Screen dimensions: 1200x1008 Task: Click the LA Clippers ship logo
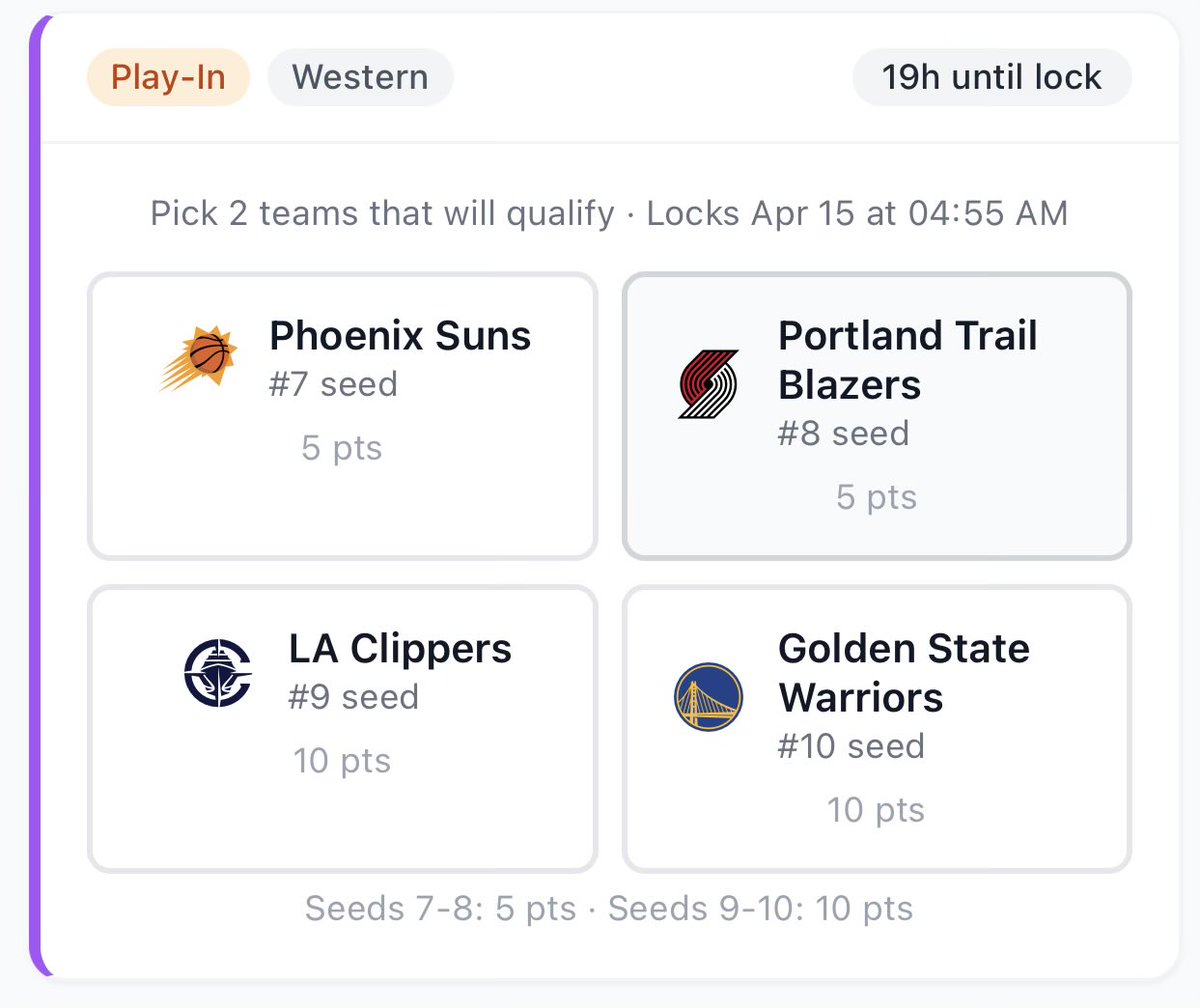(218, 672)
